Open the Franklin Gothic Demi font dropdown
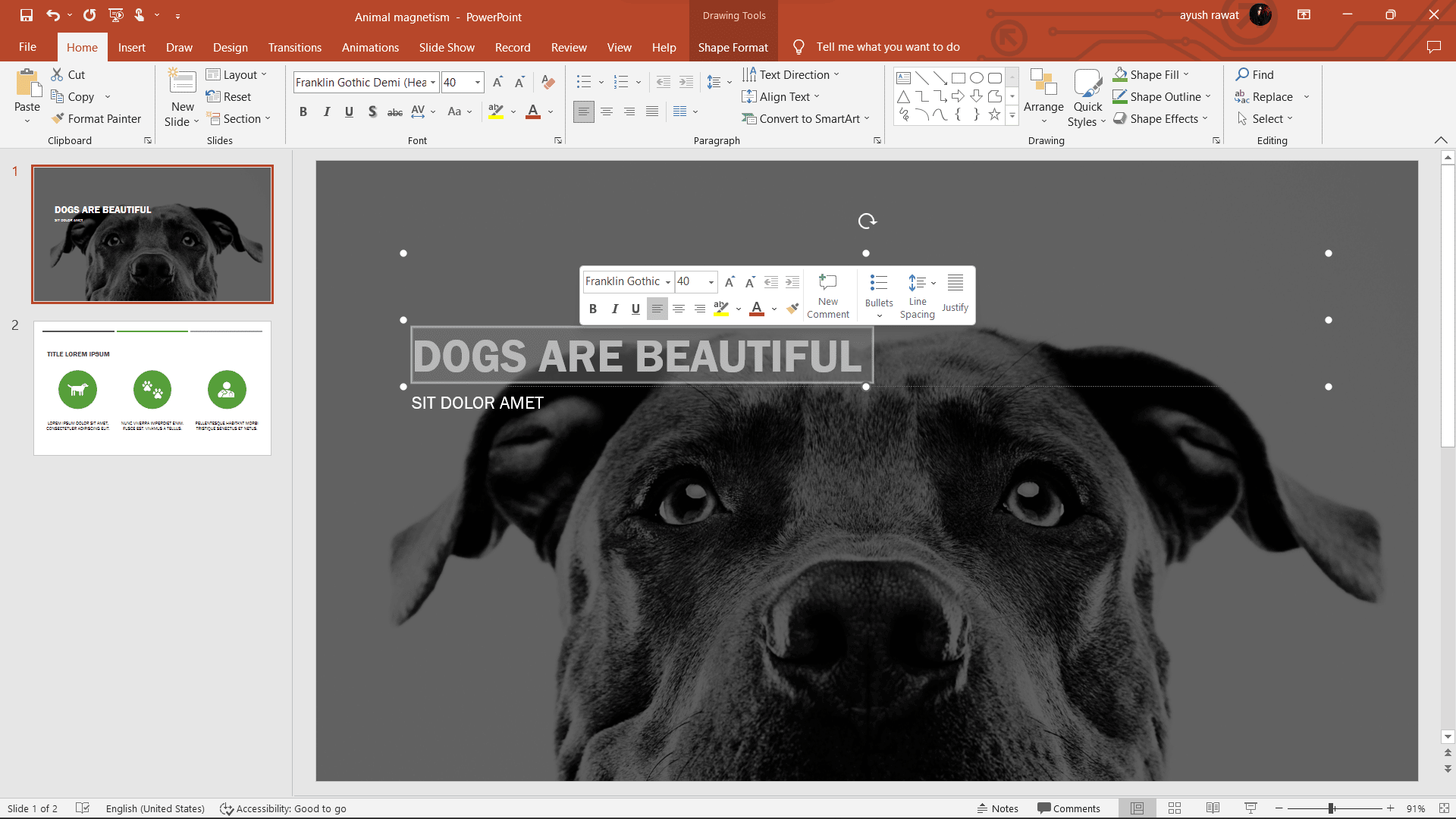1456x819 pixels. tap(433, 82)
